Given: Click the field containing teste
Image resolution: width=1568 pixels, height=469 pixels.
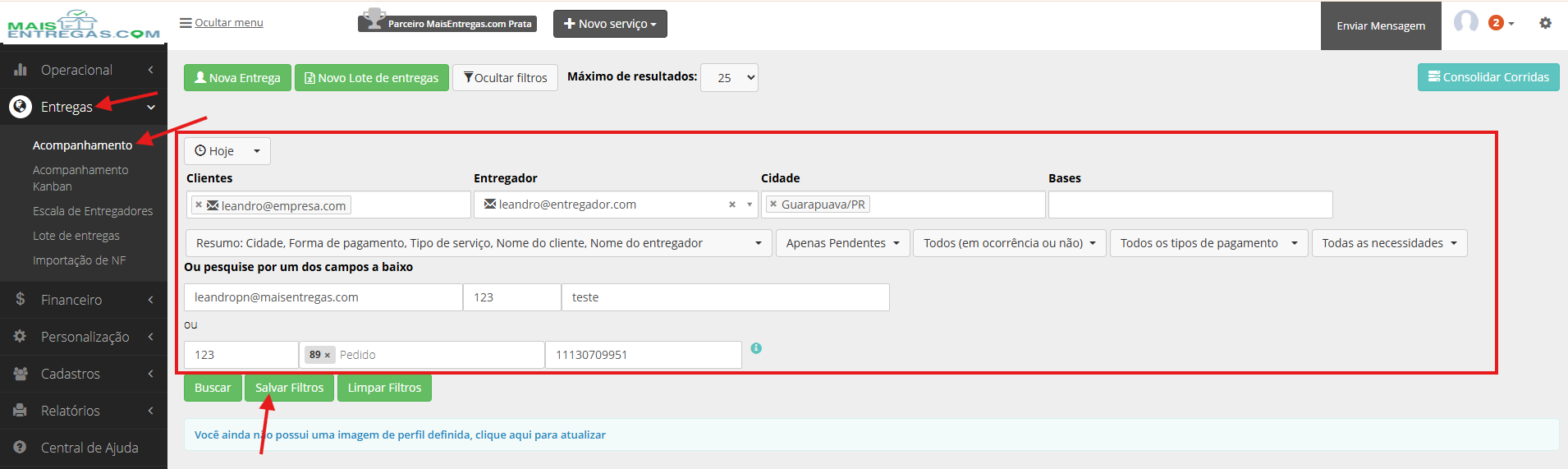Looking at the screenshot, I should 726,297.
